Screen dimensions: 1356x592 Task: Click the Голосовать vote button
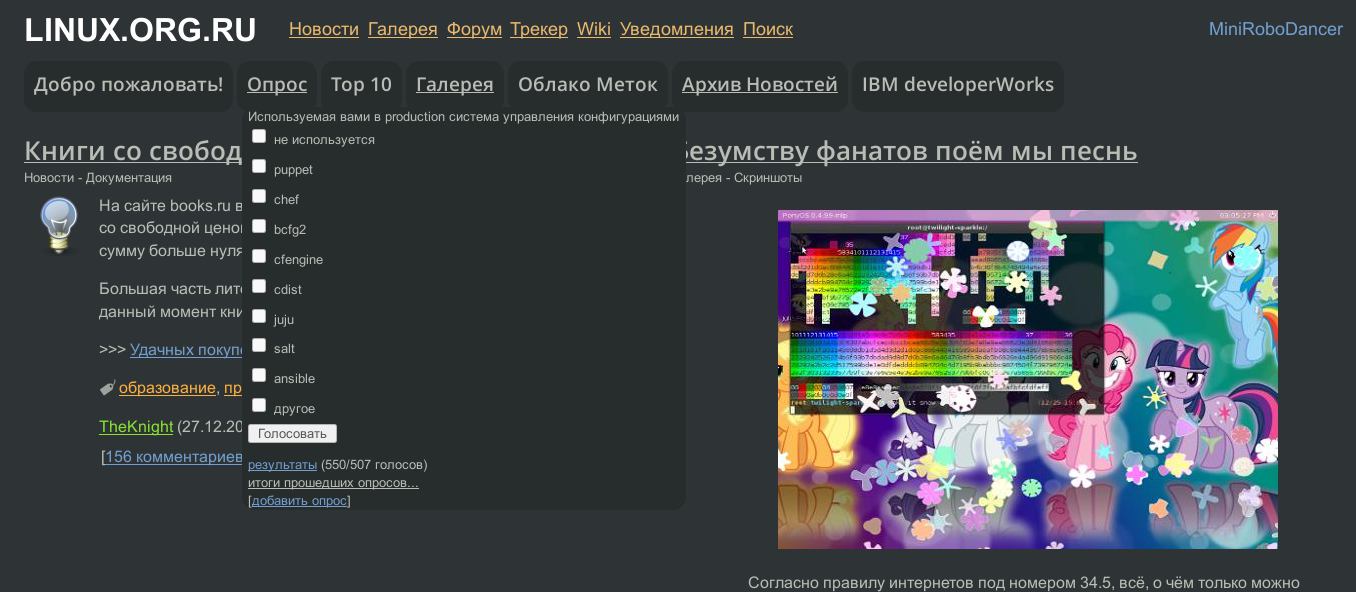292,434
